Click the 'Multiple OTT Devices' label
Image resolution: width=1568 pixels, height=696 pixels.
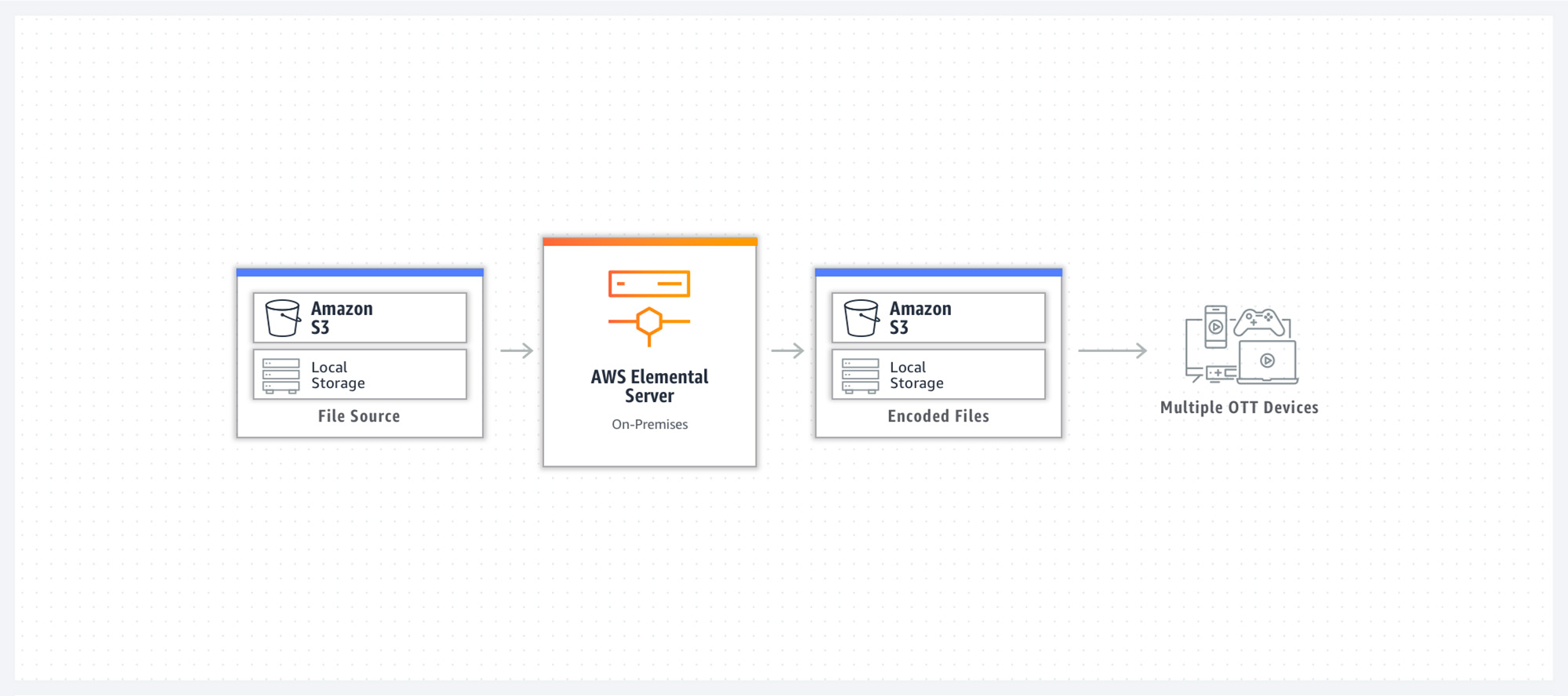coord(1240,408)
